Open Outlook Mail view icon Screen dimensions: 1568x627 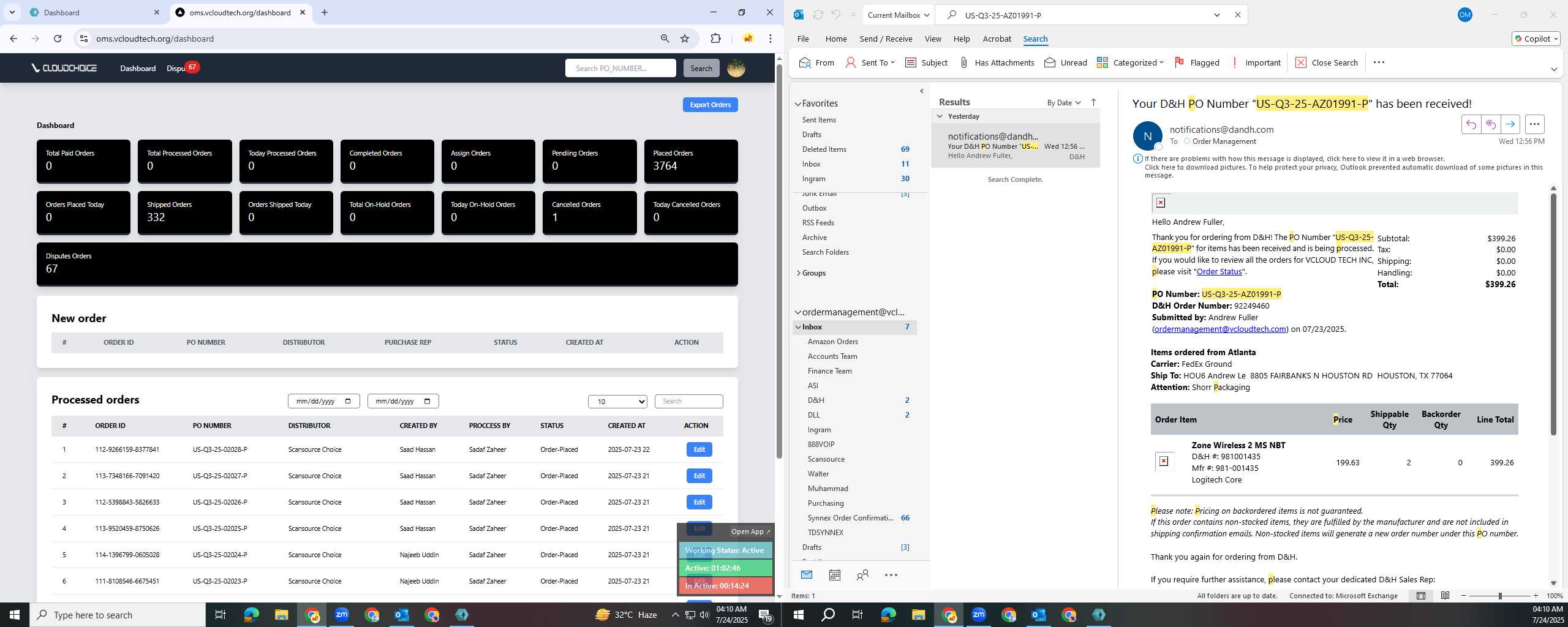806,575
